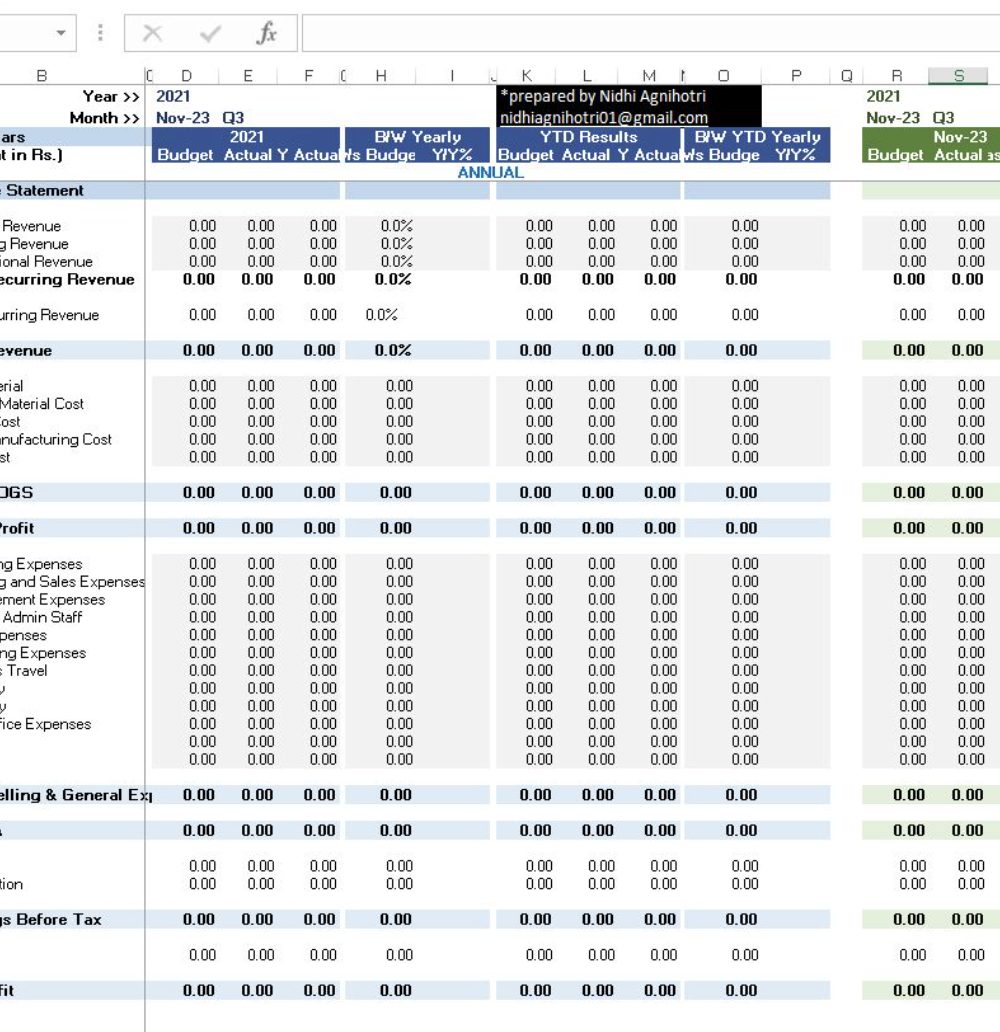Select column M header
Image resolution: width=1000 pixels, height=1032 pixels.
coord(649,76)
